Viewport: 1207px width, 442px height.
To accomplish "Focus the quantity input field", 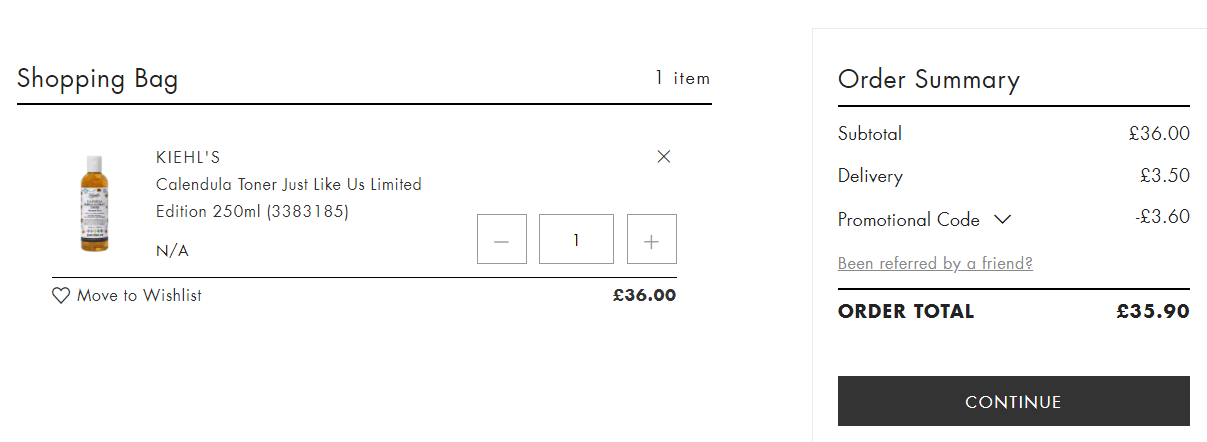I will tap(576, 239).
